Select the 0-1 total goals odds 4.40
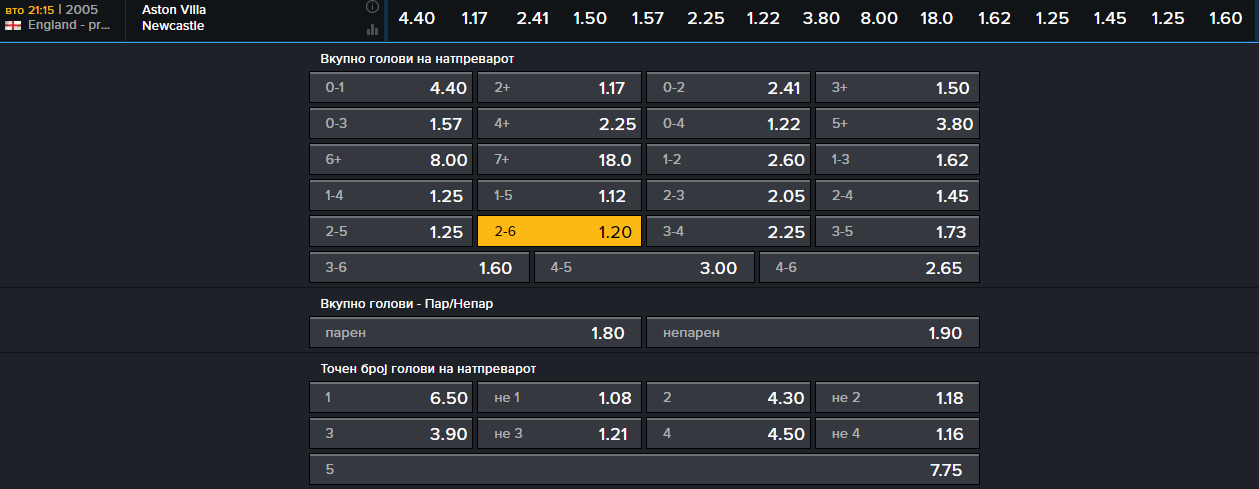The width and height of the screenshot is (1259, 489). click(x=391, y=88)
